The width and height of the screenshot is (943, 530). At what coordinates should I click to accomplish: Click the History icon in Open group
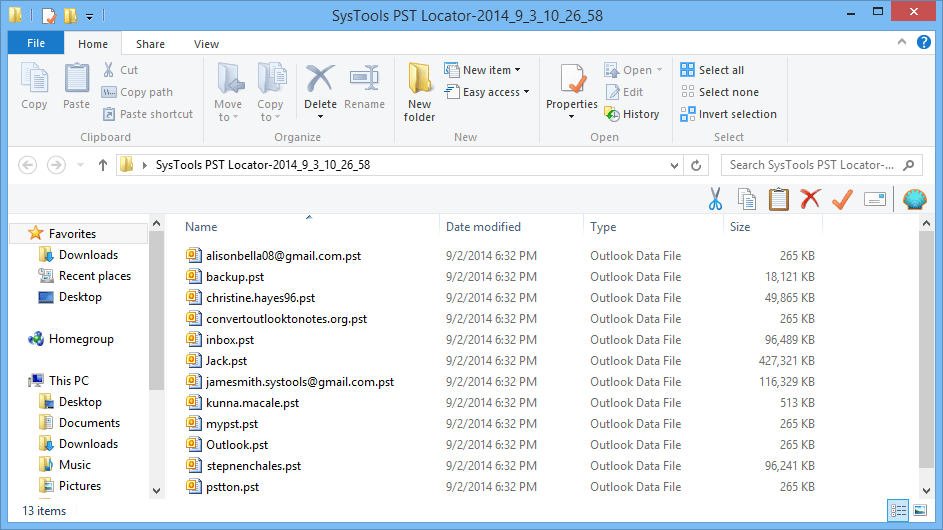[612, 114]
